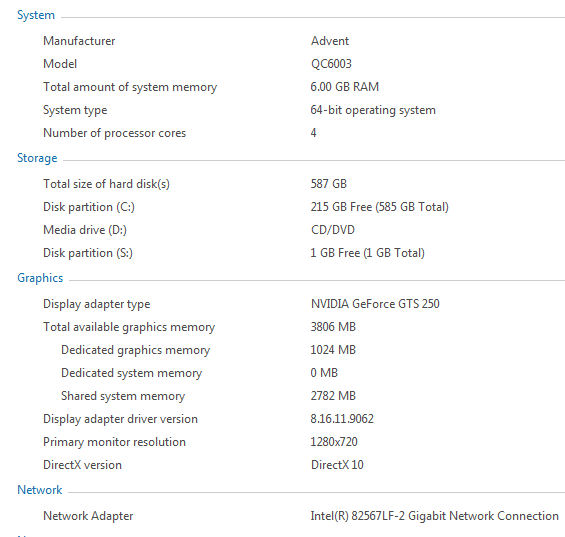Click 215 GB Free (585 GB Total) value

pyautogui.click(x=380, y=207)
